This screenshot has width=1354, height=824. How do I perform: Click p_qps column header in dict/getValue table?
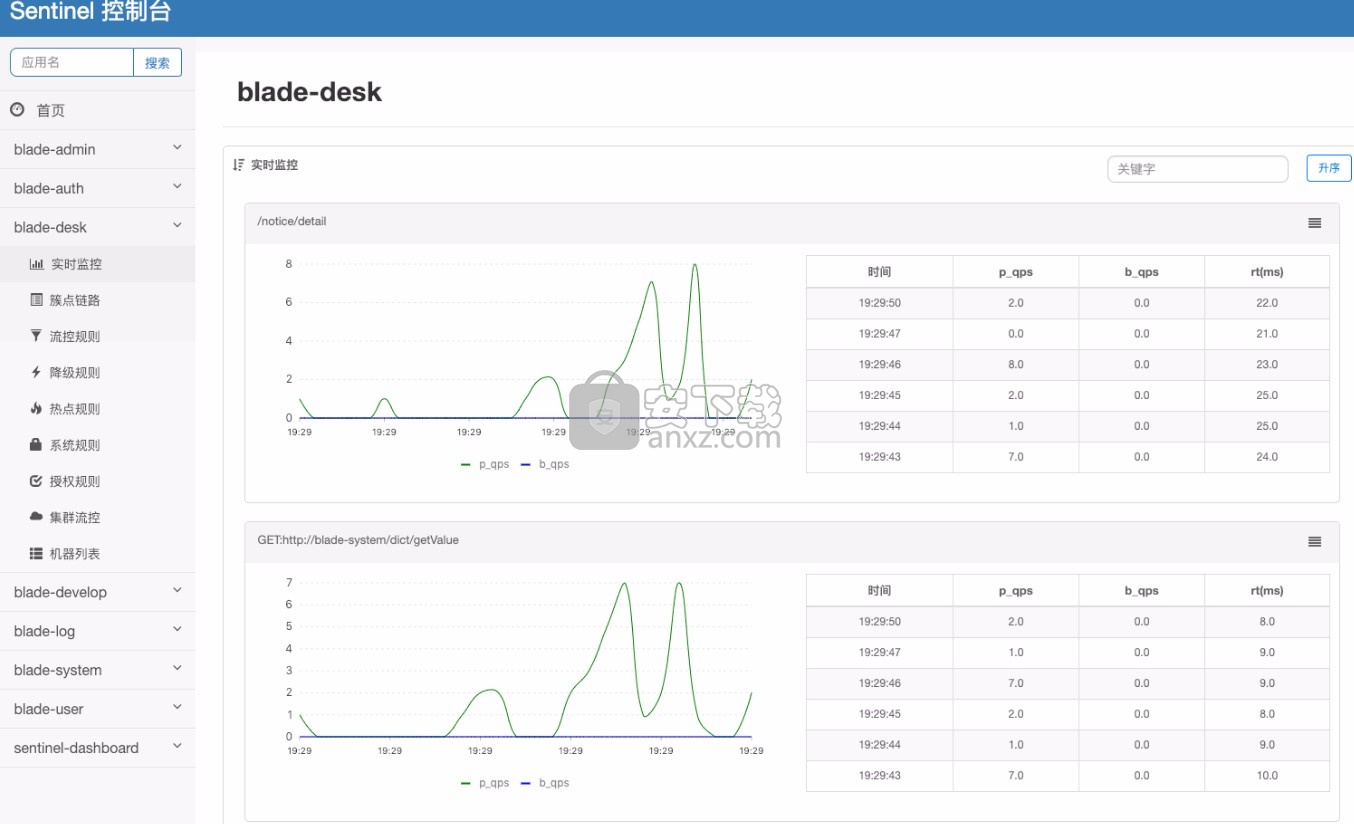(x=1016, y=591)
